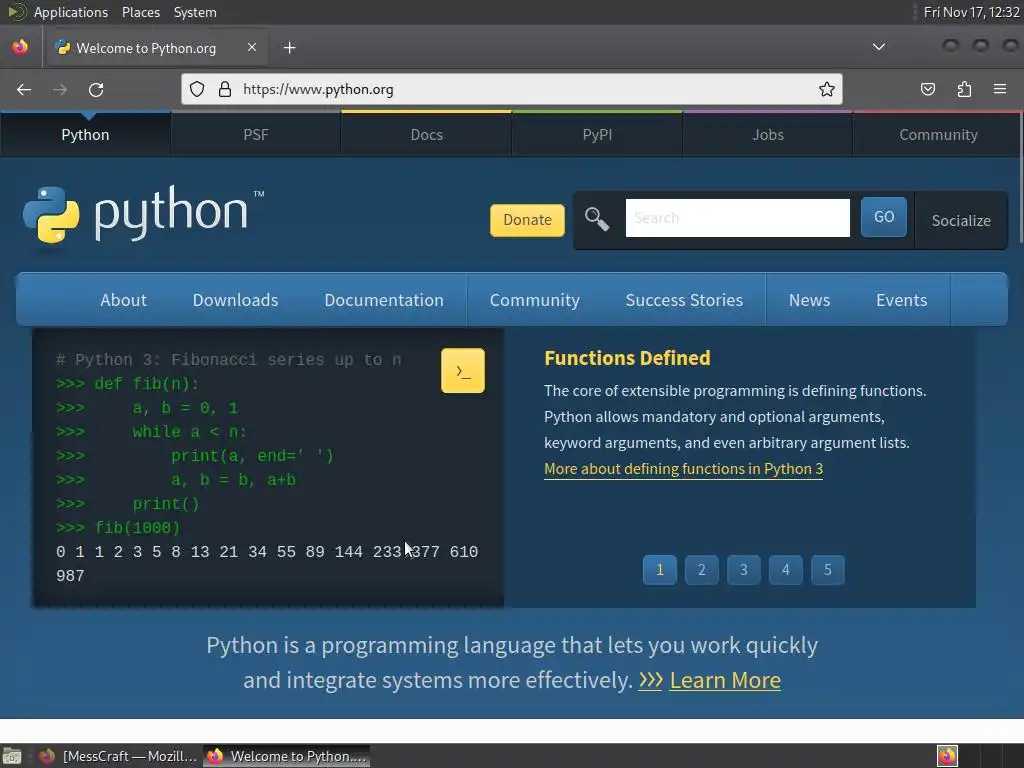Follow the Learn More link
This screenshot has height=768, width=1024.
coord(726,680)
